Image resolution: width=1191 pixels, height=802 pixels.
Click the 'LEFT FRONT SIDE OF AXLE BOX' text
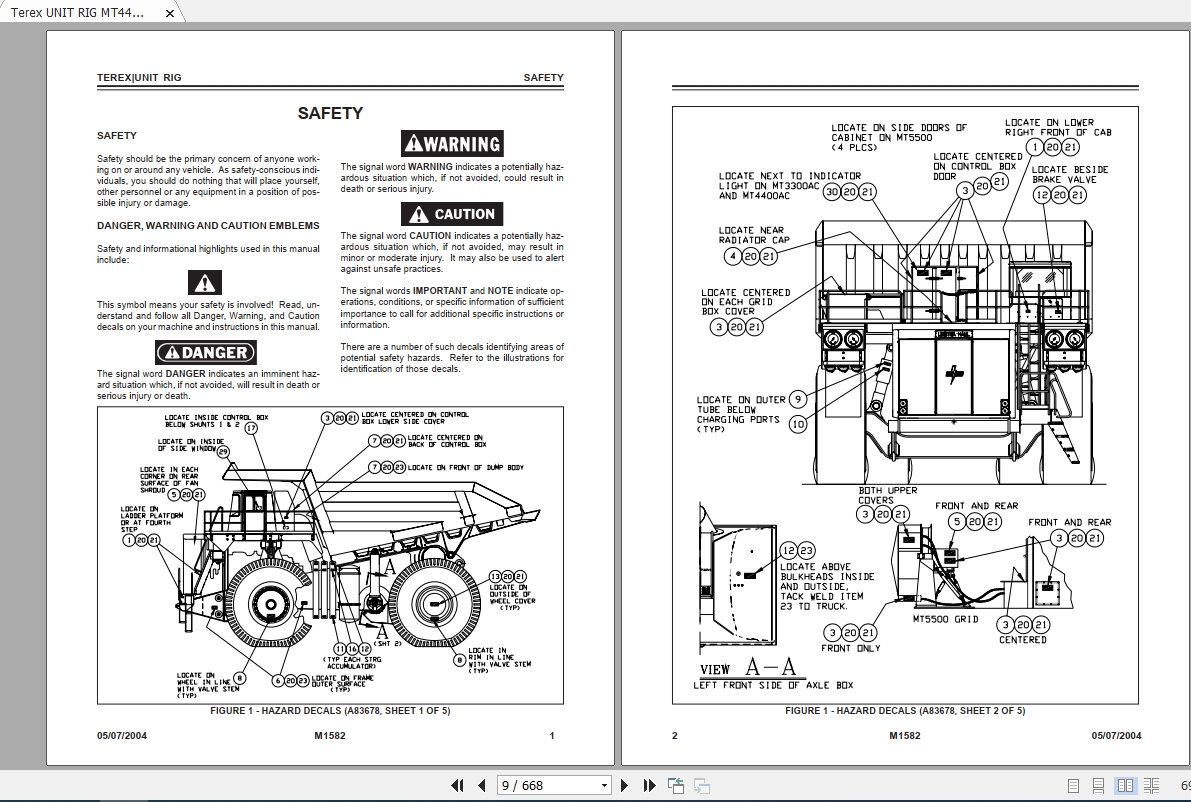773,685
